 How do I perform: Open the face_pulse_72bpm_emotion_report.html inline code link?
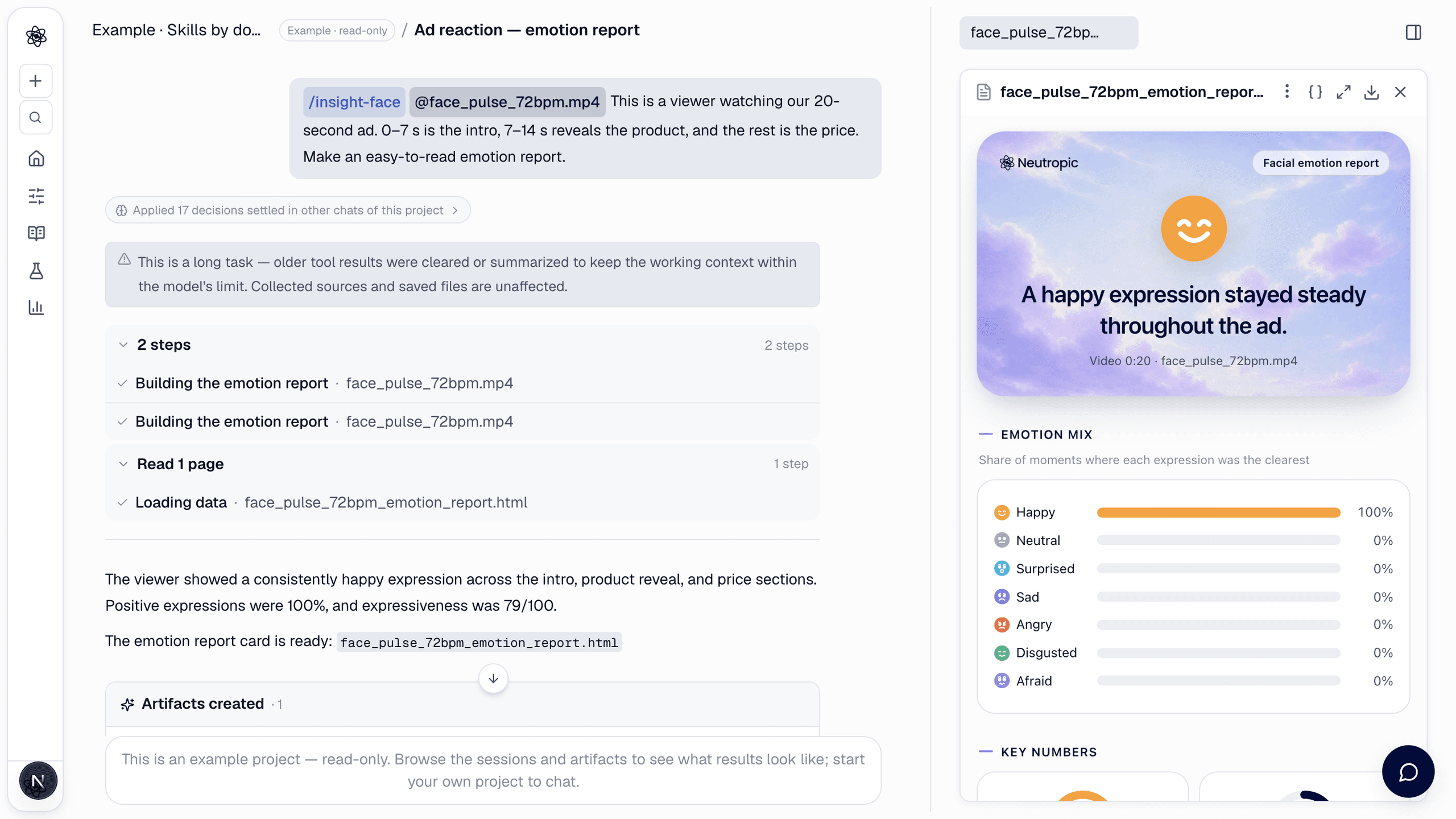[479, 643]
